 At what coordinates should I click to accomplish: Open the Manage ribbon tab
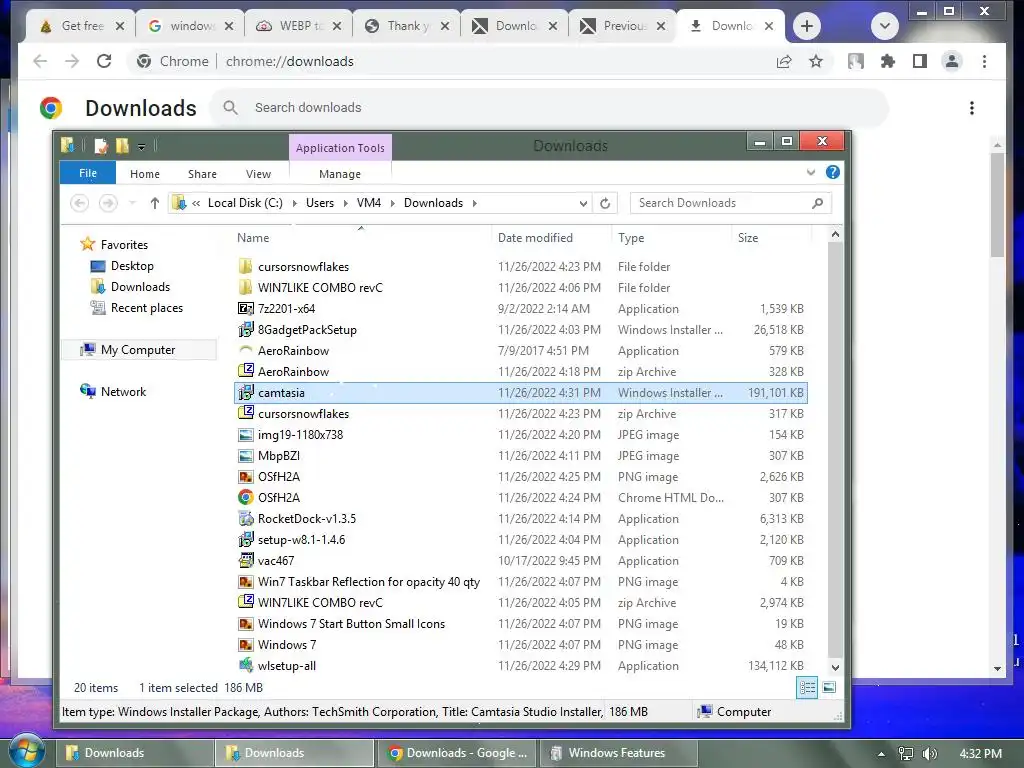[x=340, y=174]
